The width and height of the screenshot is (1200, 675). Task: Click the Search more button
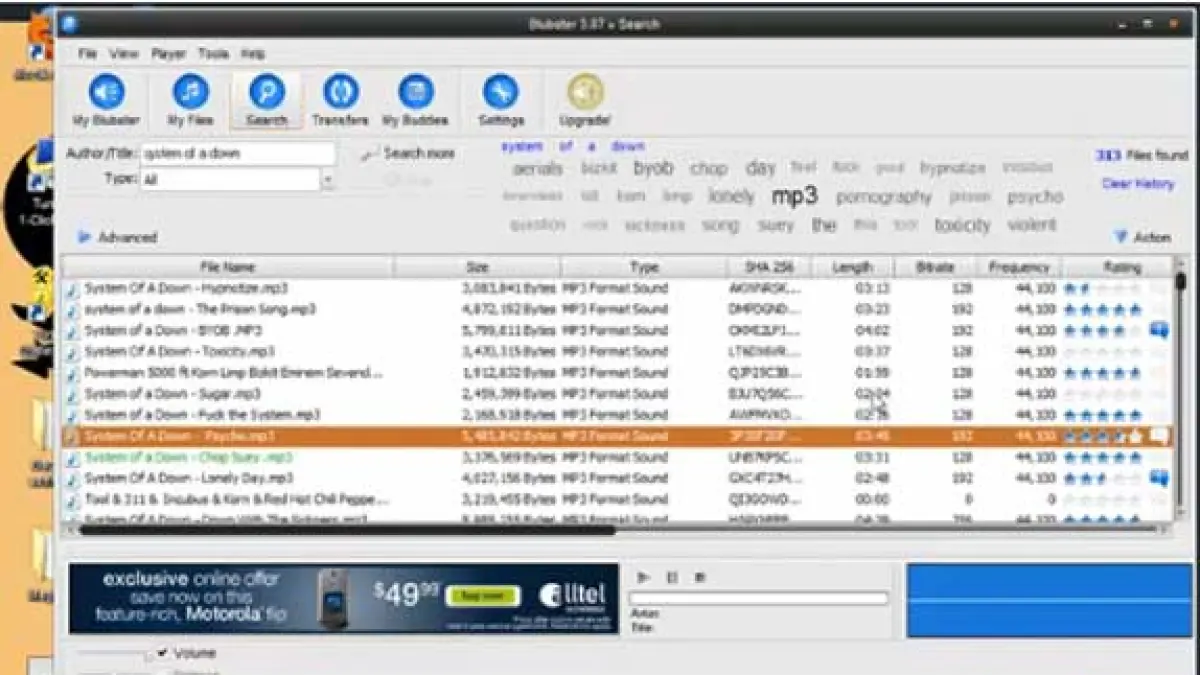click(x=409, y=154)
